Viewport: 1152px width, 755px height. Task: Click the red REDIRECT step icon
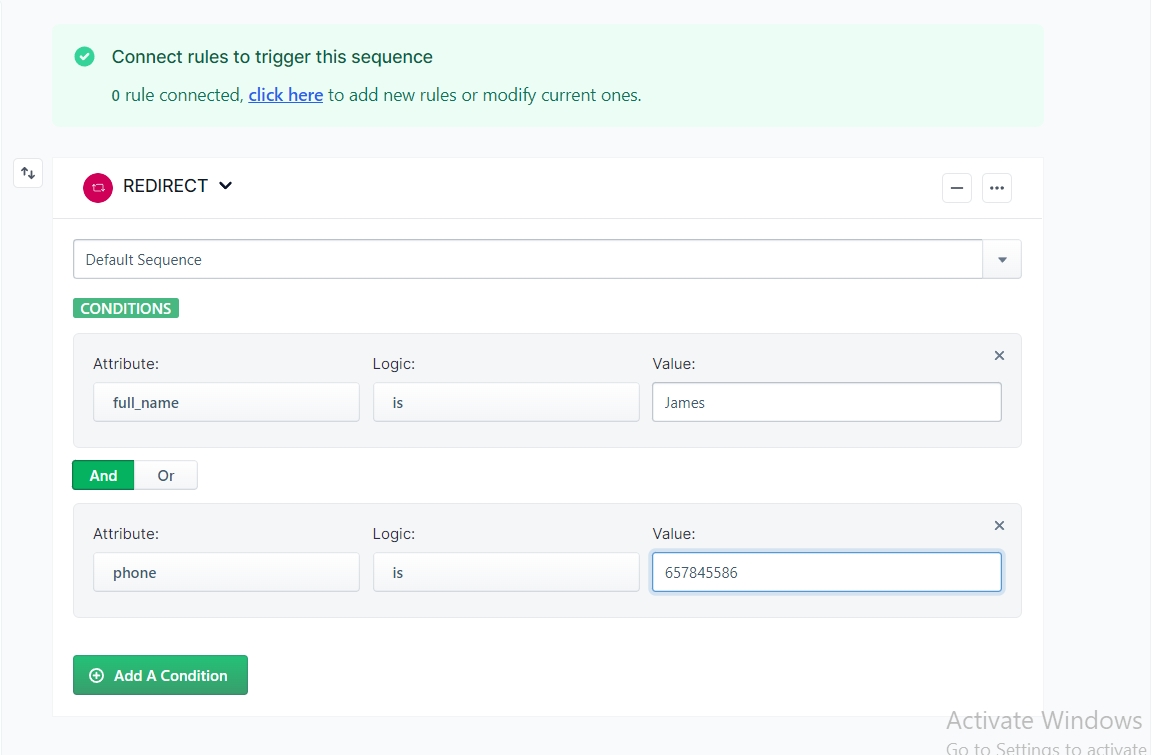tap(98, 187)
